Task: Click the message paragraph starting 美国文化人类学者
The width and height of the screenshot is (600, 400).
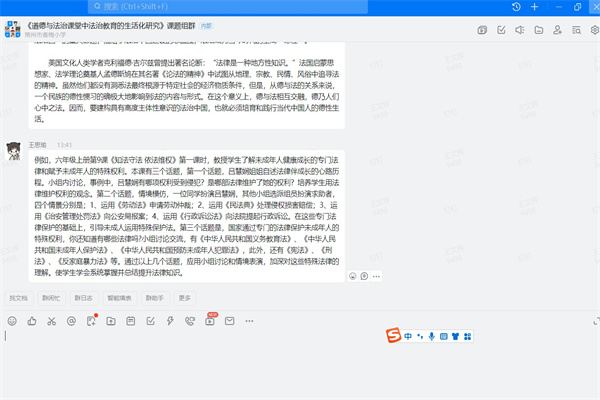Action: point(187,91)
